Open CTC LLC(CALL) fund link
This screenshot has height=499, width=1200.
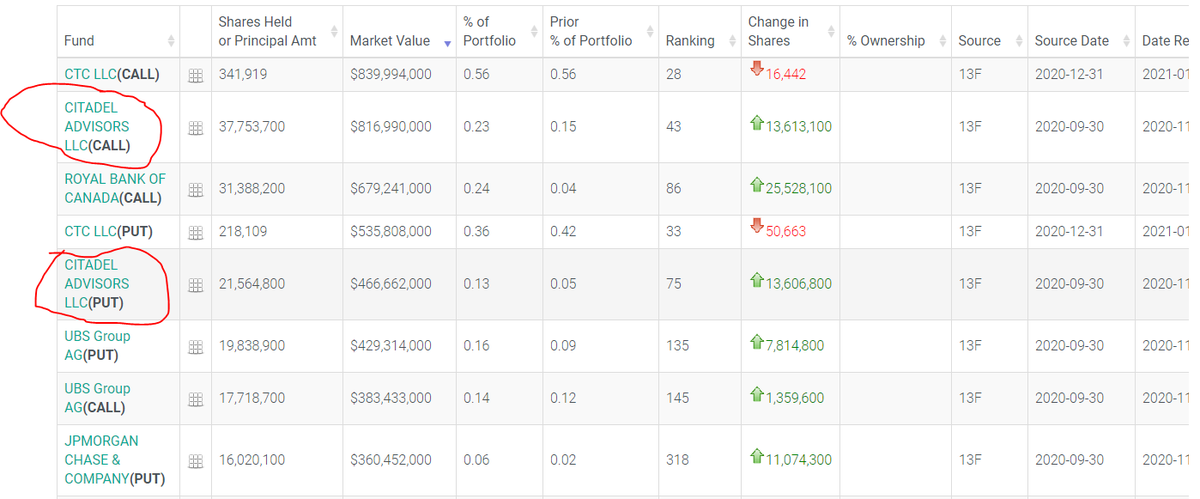(112, 74)
